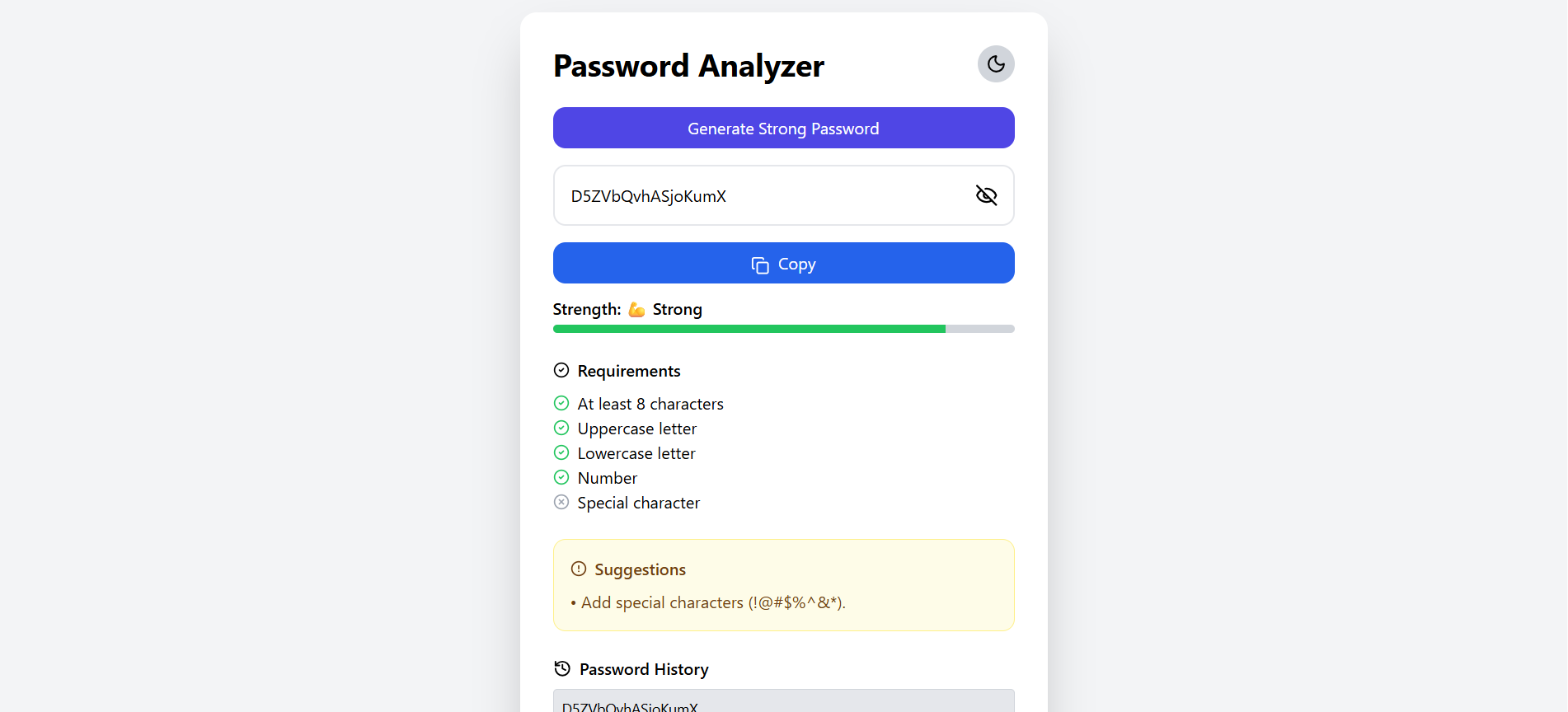This screenshot has height=712, width=1568.
Task: Select the green check next to 'At least 8 characters'
Action: 561,403
